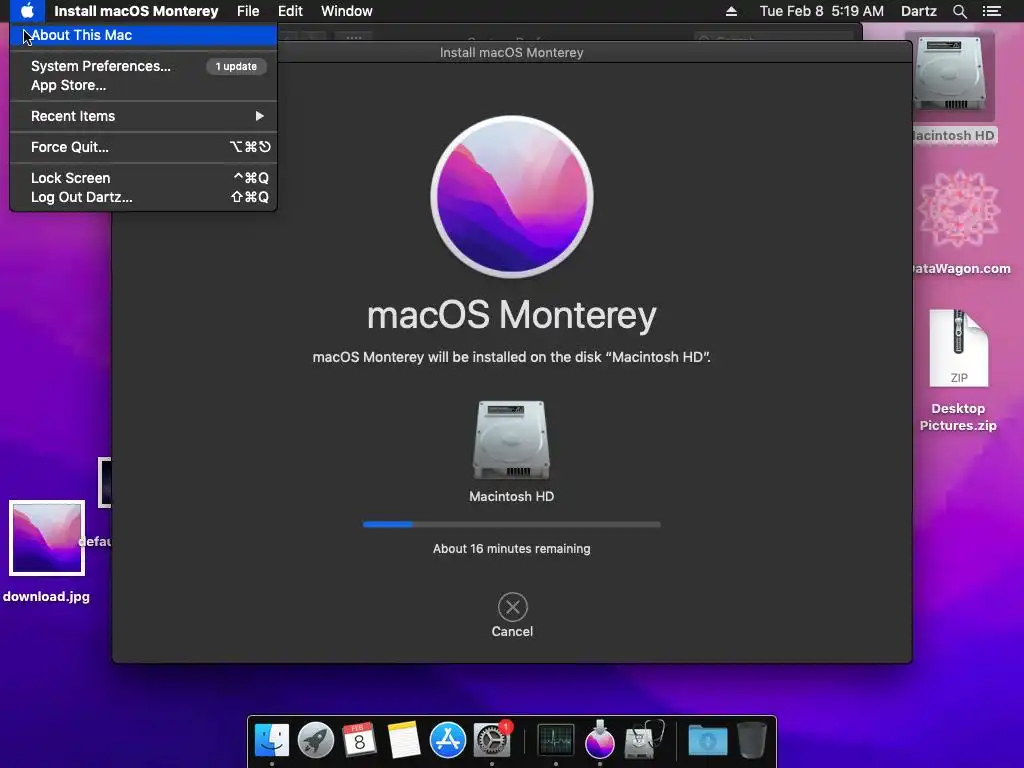Expand Recent Items submenu arrow
This screenshot has width=1024, height=768.
click(259, 116)
